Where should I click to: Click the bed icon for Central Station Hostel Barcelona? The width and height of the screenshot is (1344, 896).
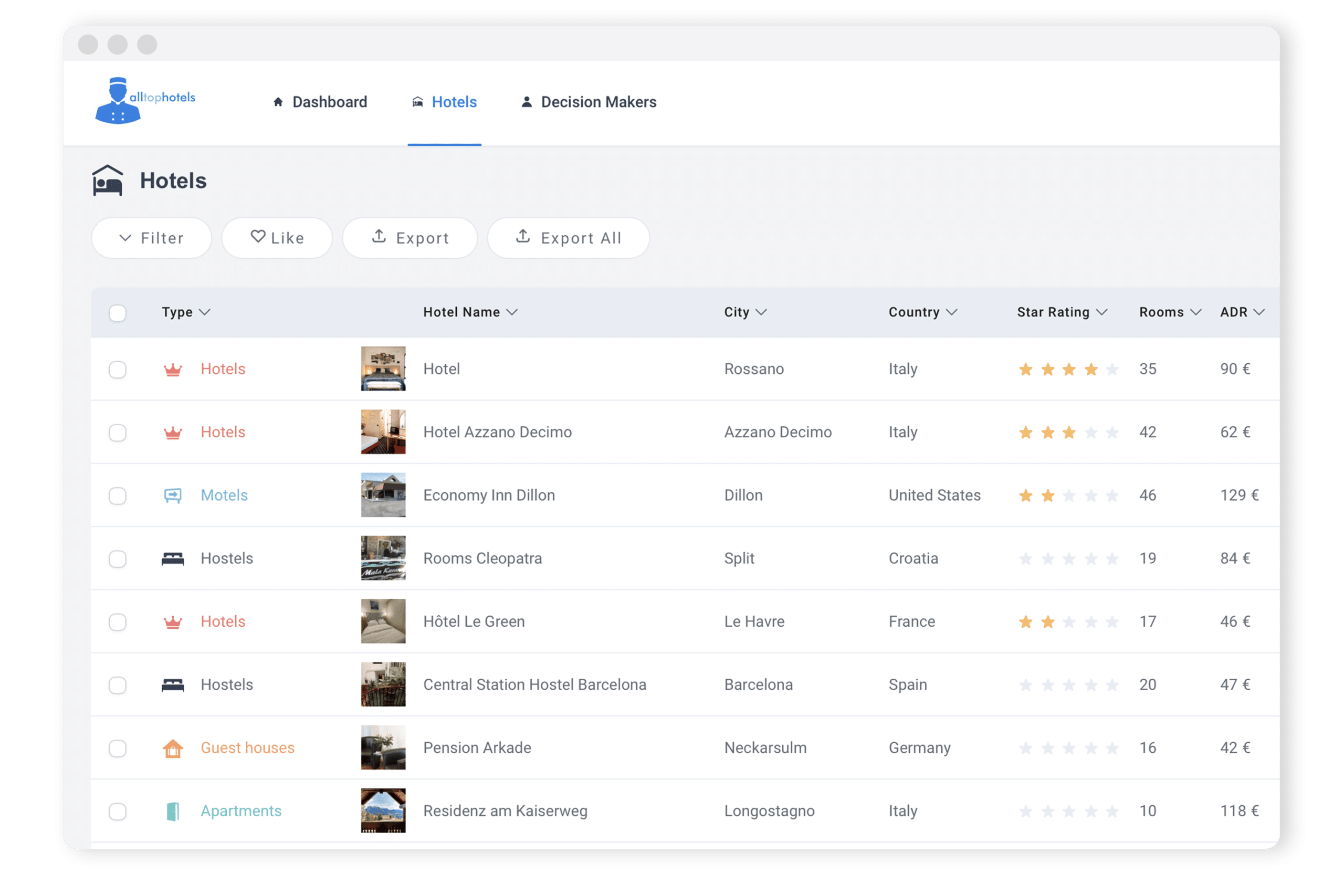click(x=173, y=684)
